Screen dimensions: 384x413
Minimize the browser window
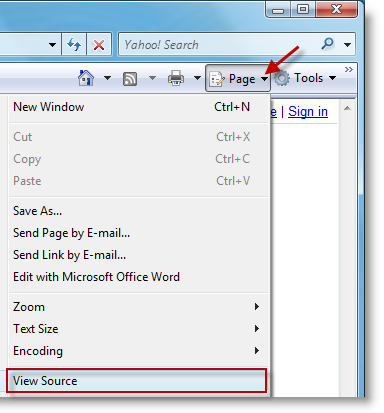[278, 10]
